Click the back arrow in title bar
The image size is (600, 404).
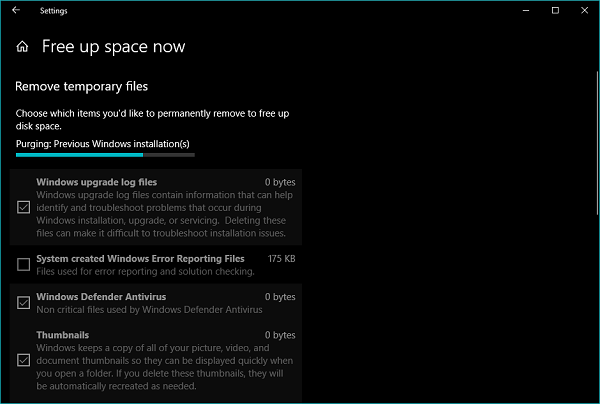coord(16,10)
